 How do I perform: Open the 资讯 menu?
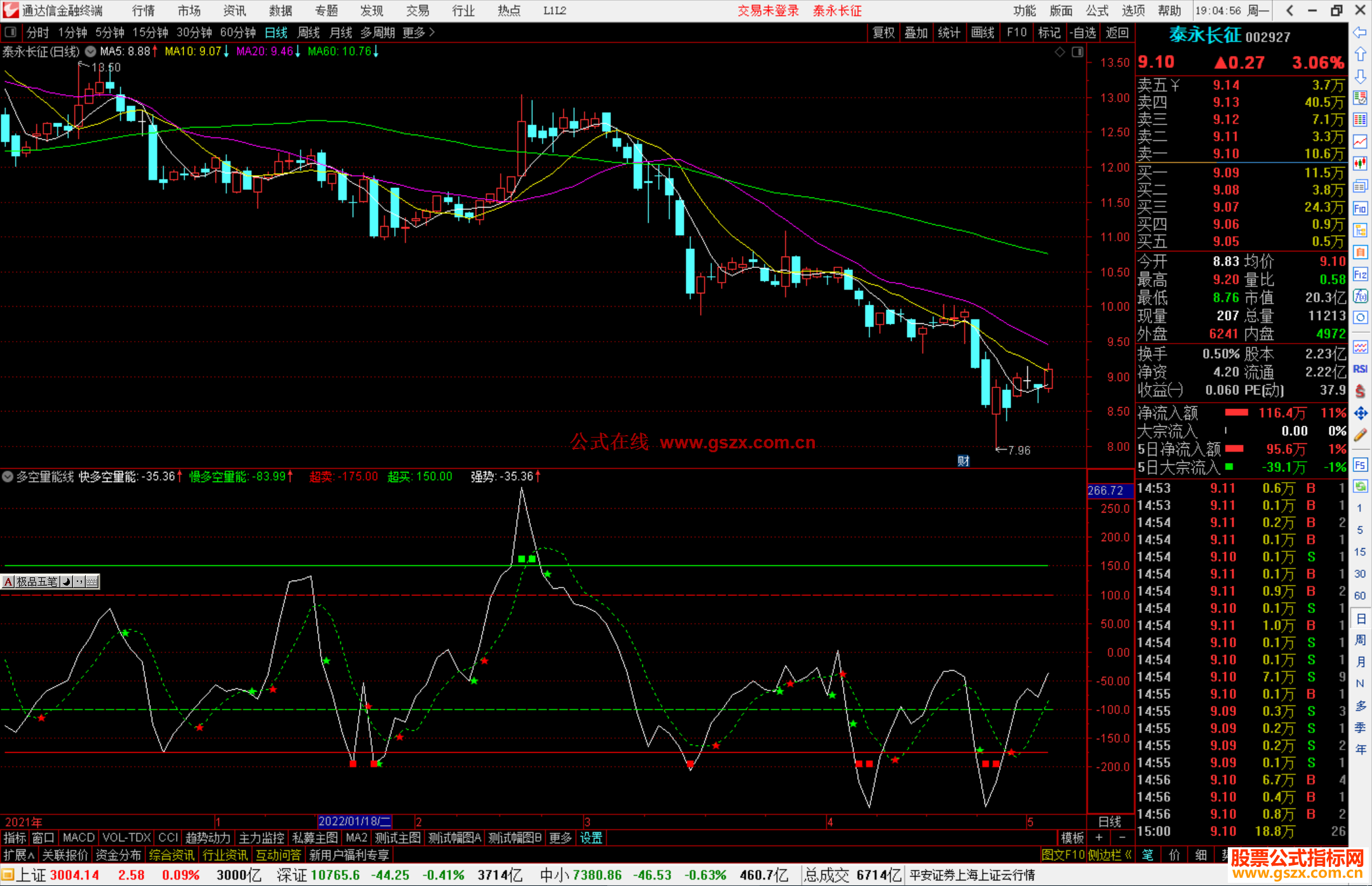(235, 11)
